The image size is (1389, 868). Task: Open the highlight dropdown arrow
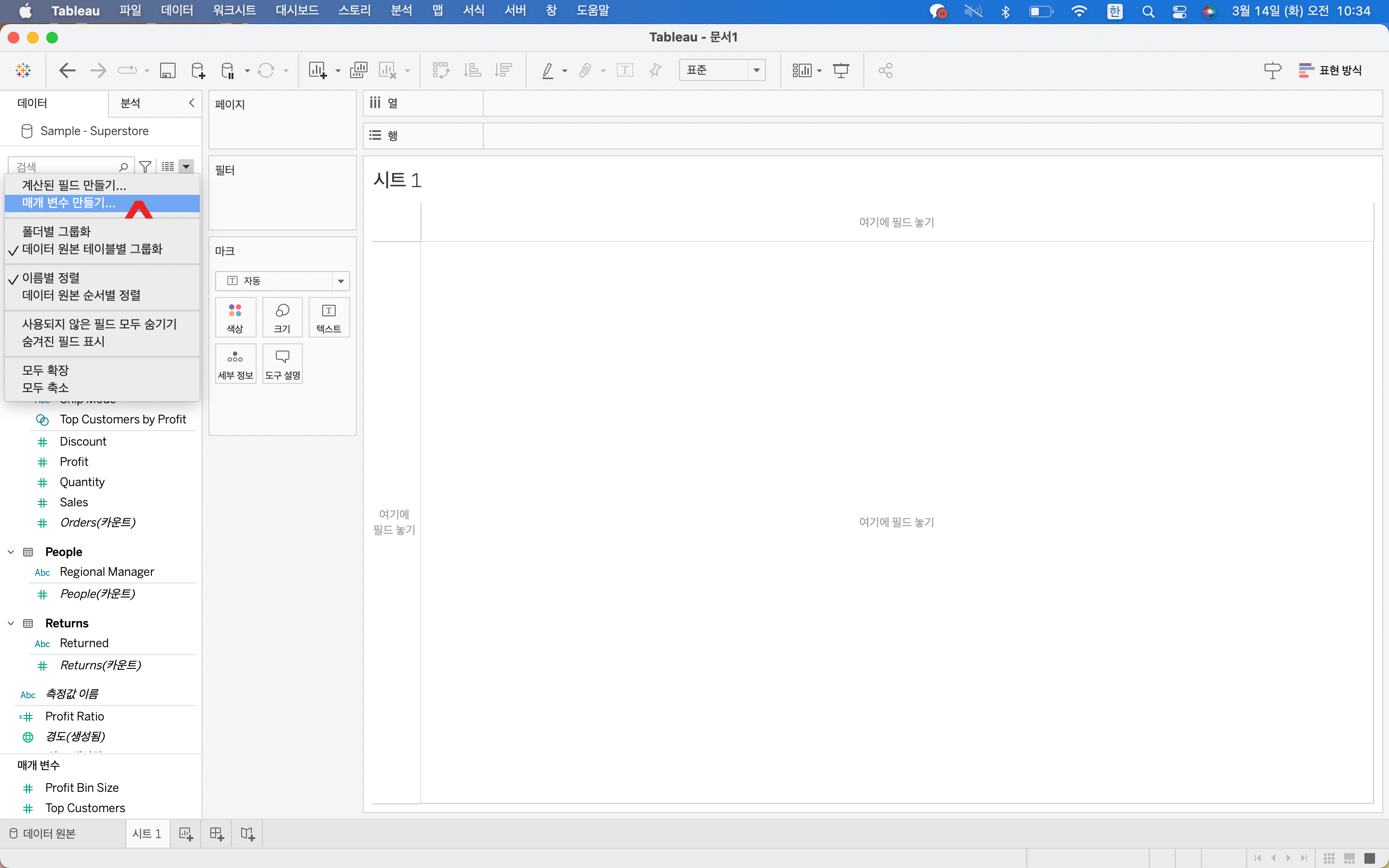tap(565, 70)
